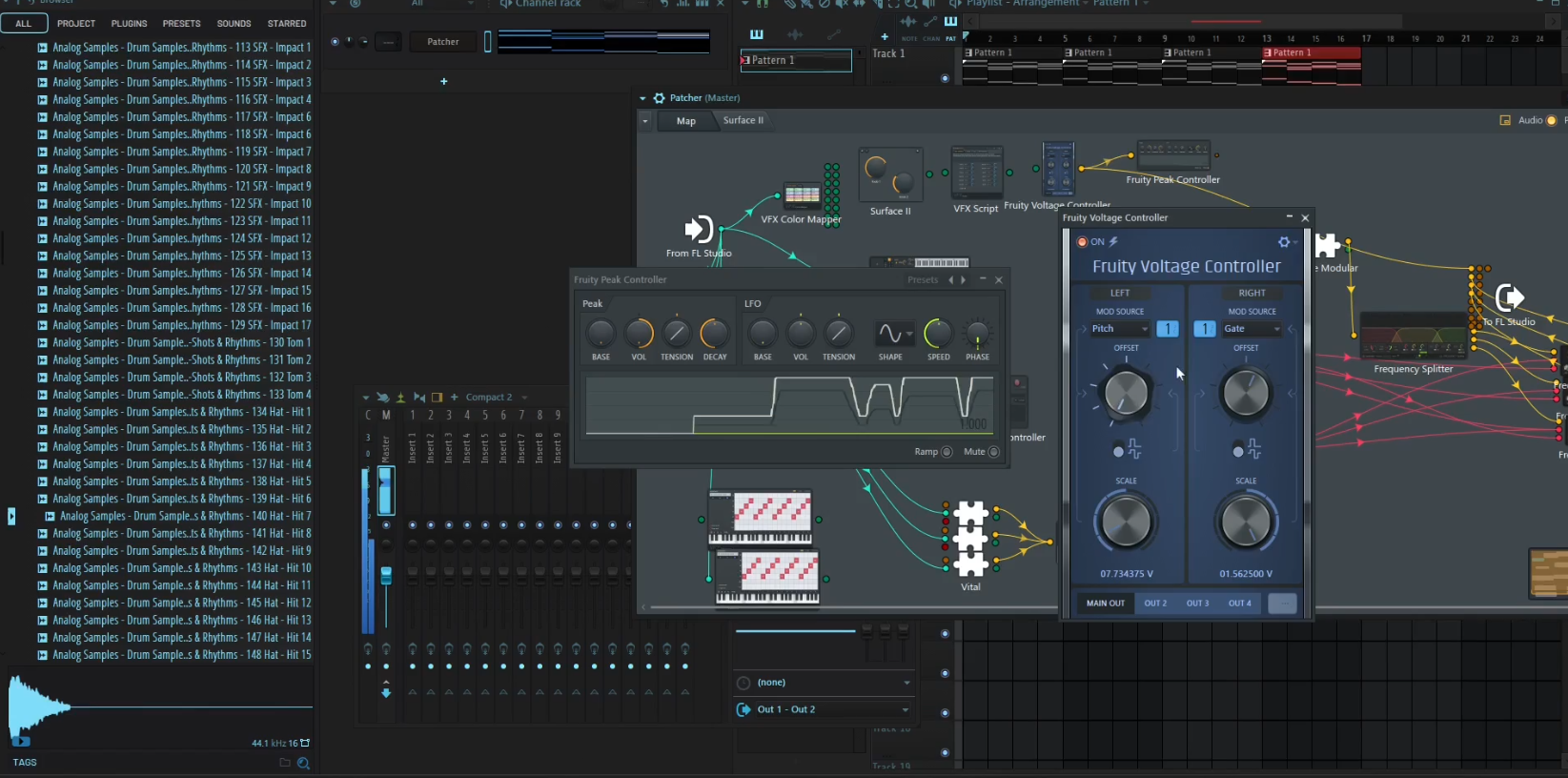Screen dimensions: 1568x778
Task: Toggle the Voltage Controller ON switch
Action: pyautogui.click(x=1082, y=242)
